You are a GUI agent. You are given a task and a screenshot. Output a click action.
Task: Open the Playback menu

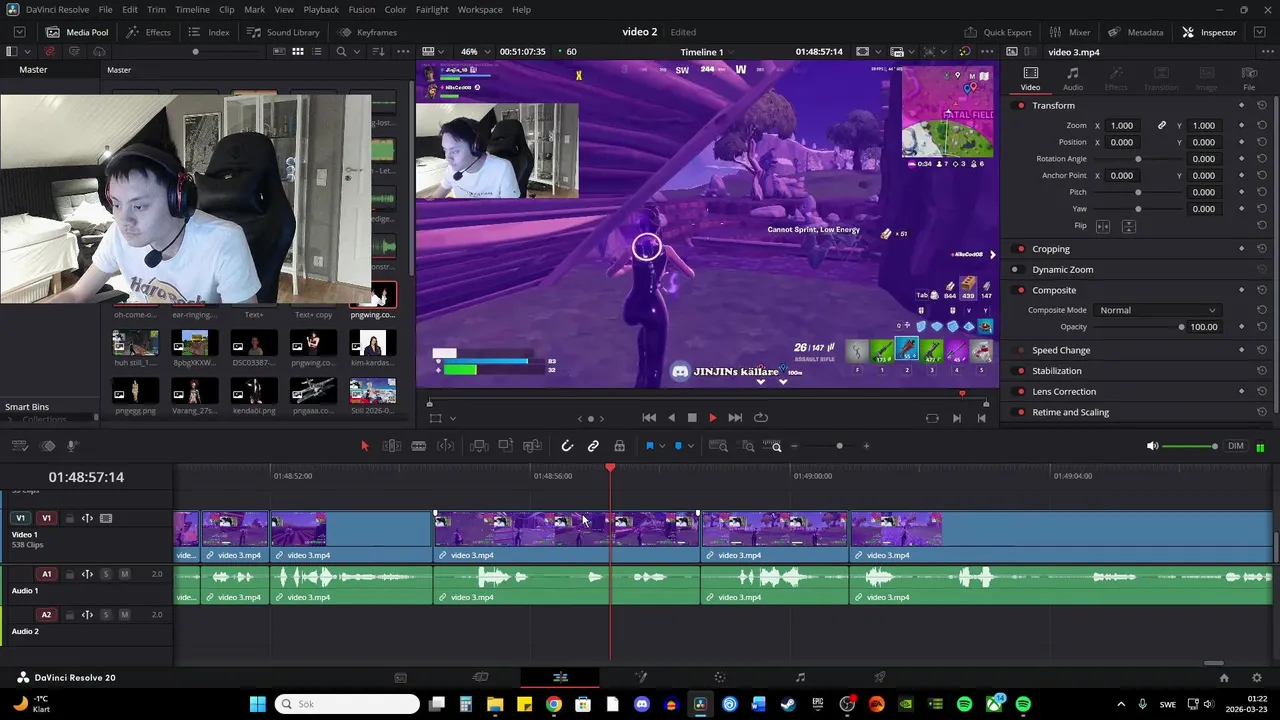click(321, 9)
